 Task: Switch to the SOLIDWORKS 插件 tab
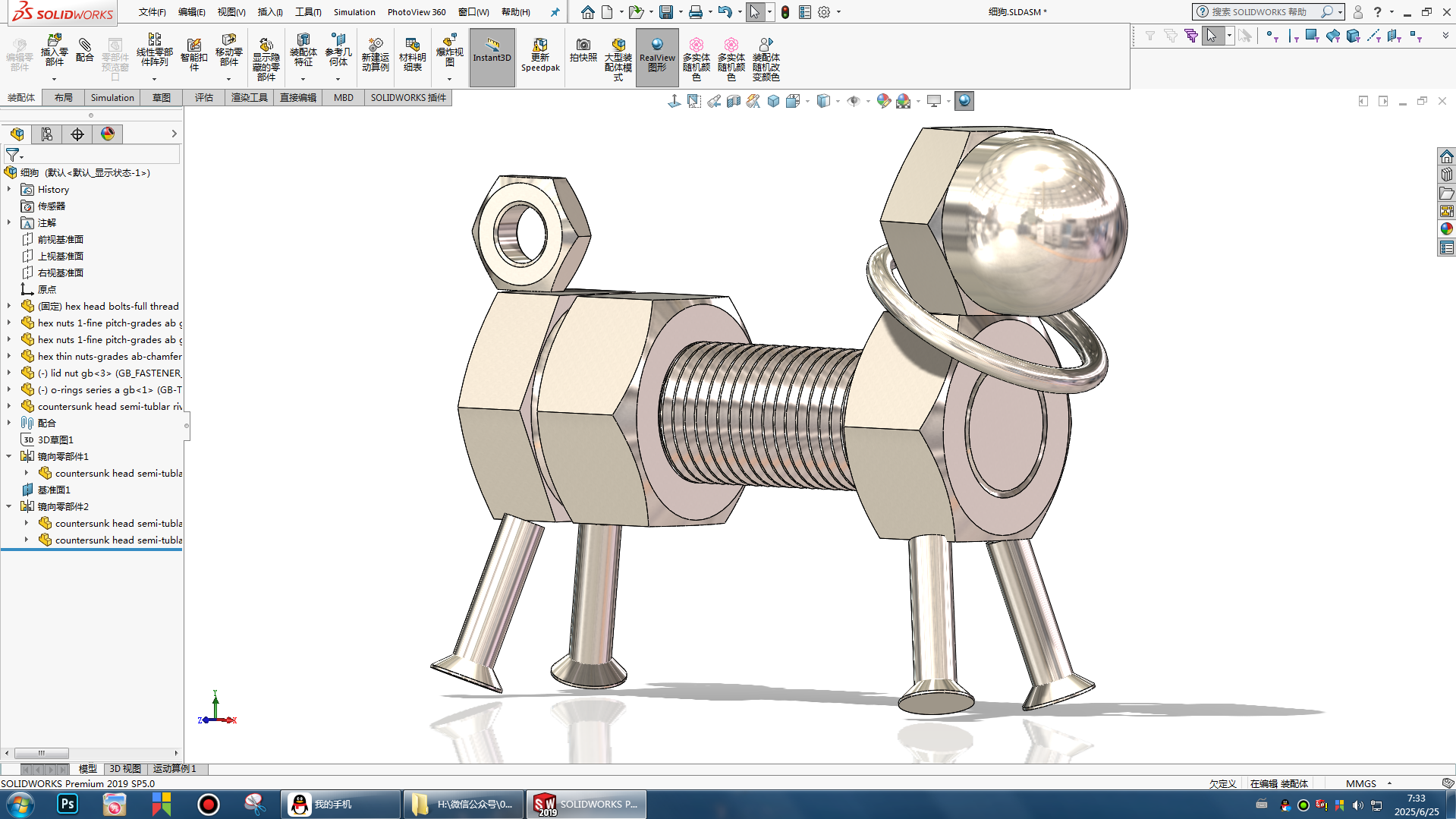point(408,97)
